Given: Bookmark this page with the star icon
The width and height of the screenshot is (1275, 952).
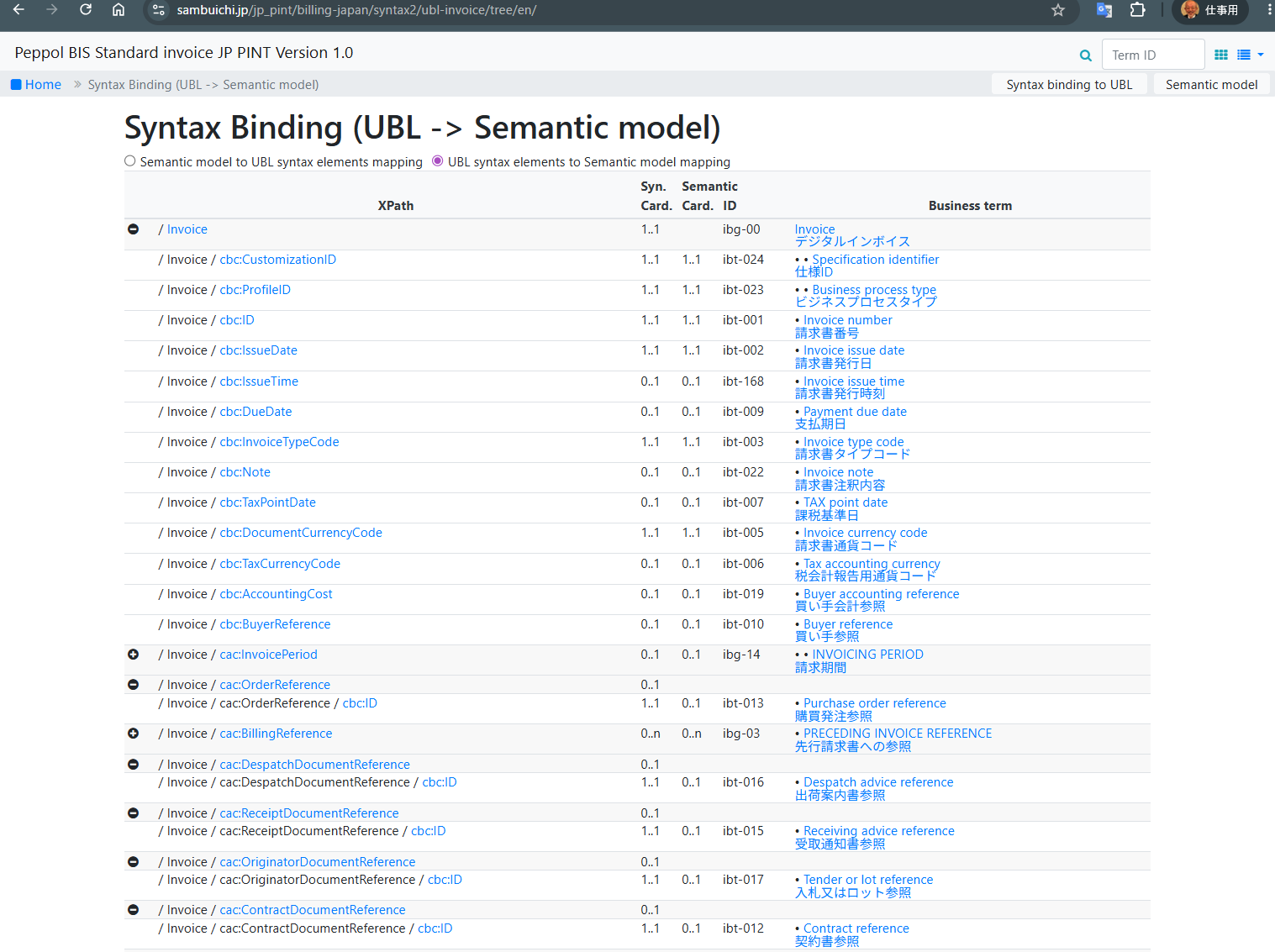Looking at the screenshot, I should point(1058,10).
